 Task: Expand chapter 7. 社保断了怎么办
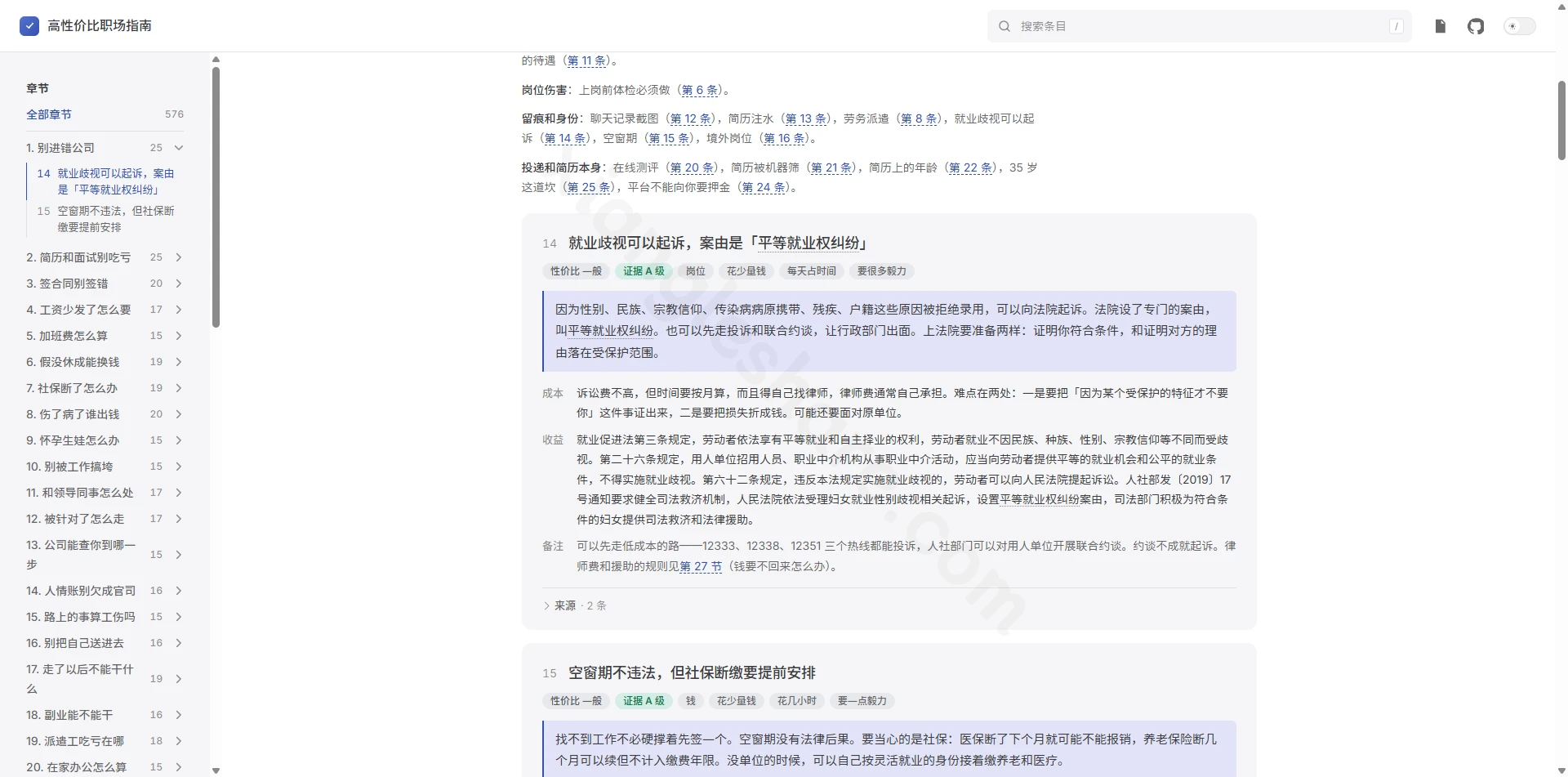(x=179, y=388)
